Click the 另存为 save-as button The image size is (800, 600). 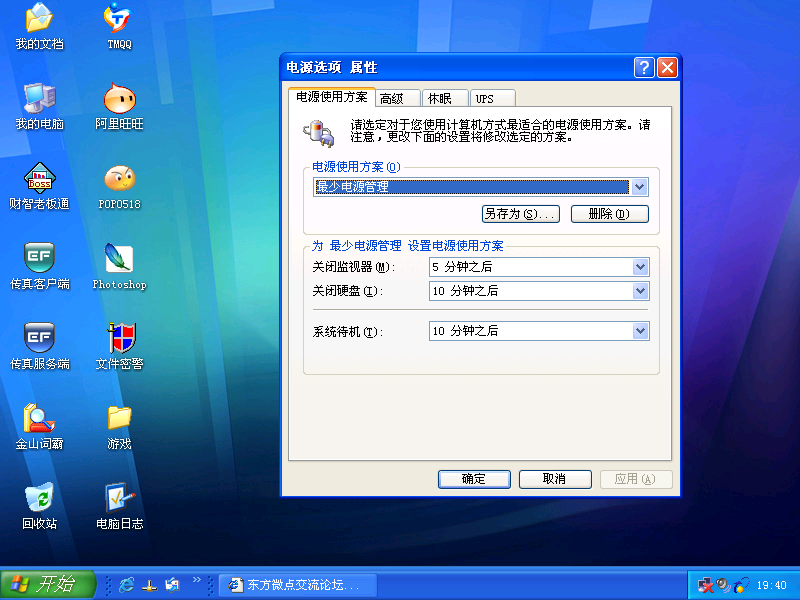[x=519, y=214]
